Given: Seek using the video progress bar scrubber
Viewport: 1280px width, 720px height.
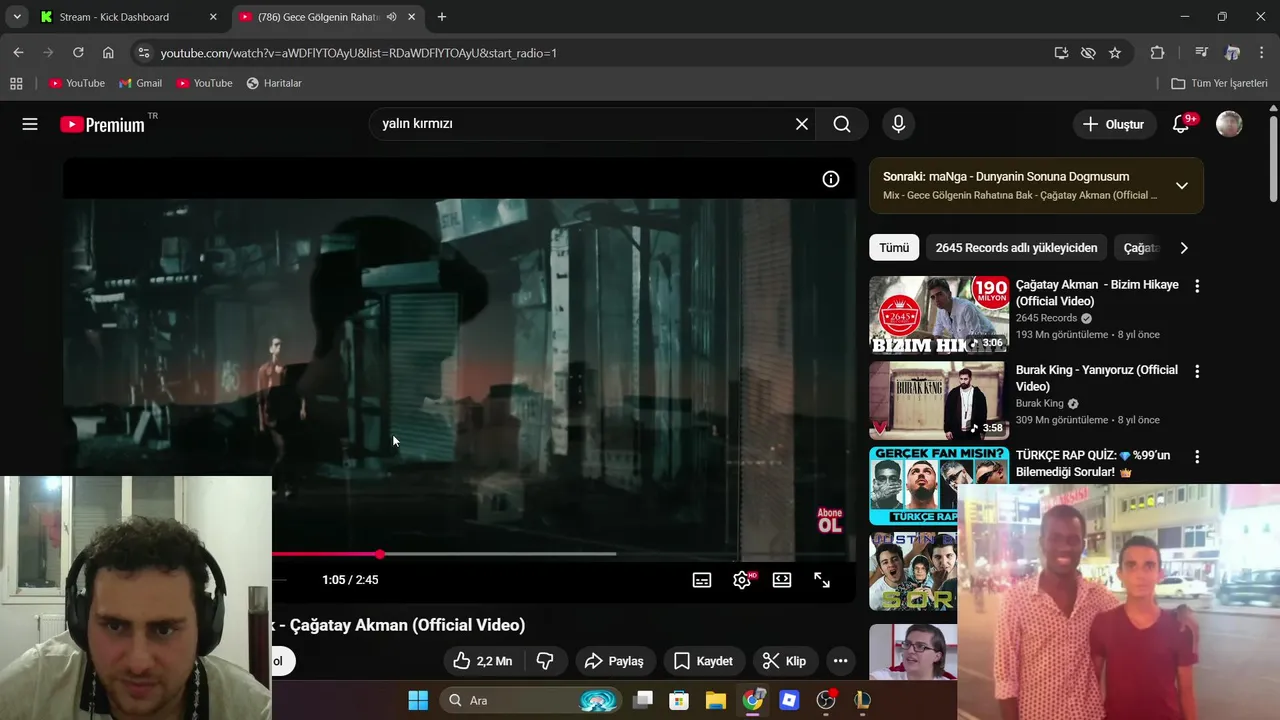Looking at the screenshot, I should point(380,554).
